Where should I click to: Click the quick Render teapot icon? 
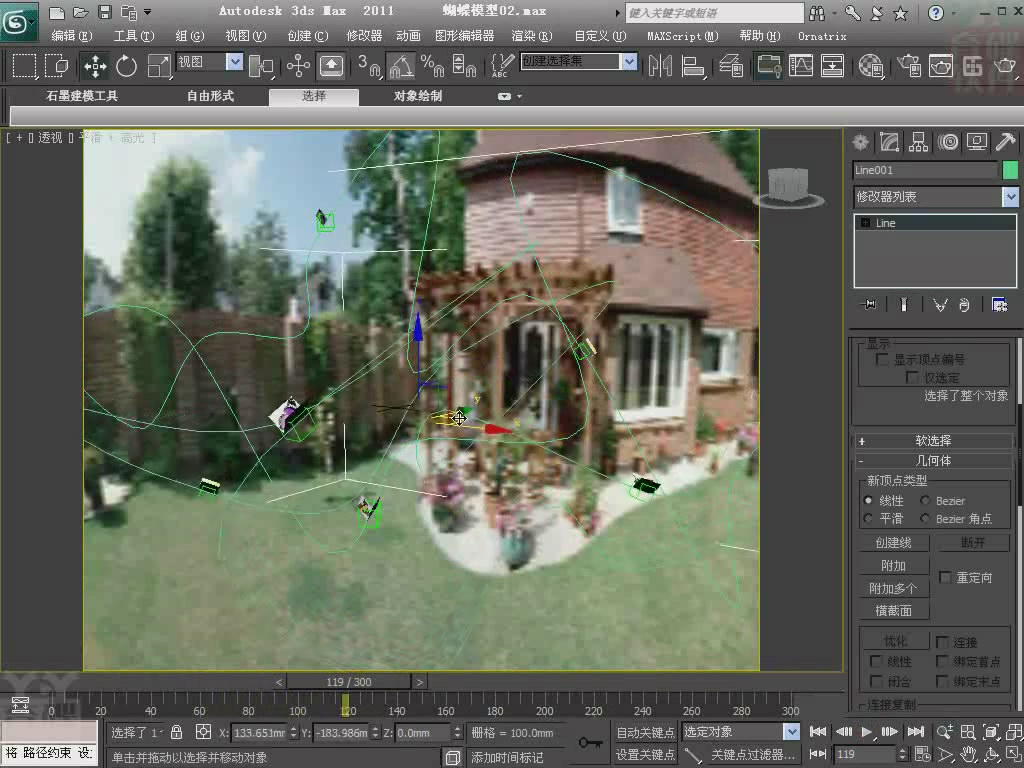coord(1005,65)
